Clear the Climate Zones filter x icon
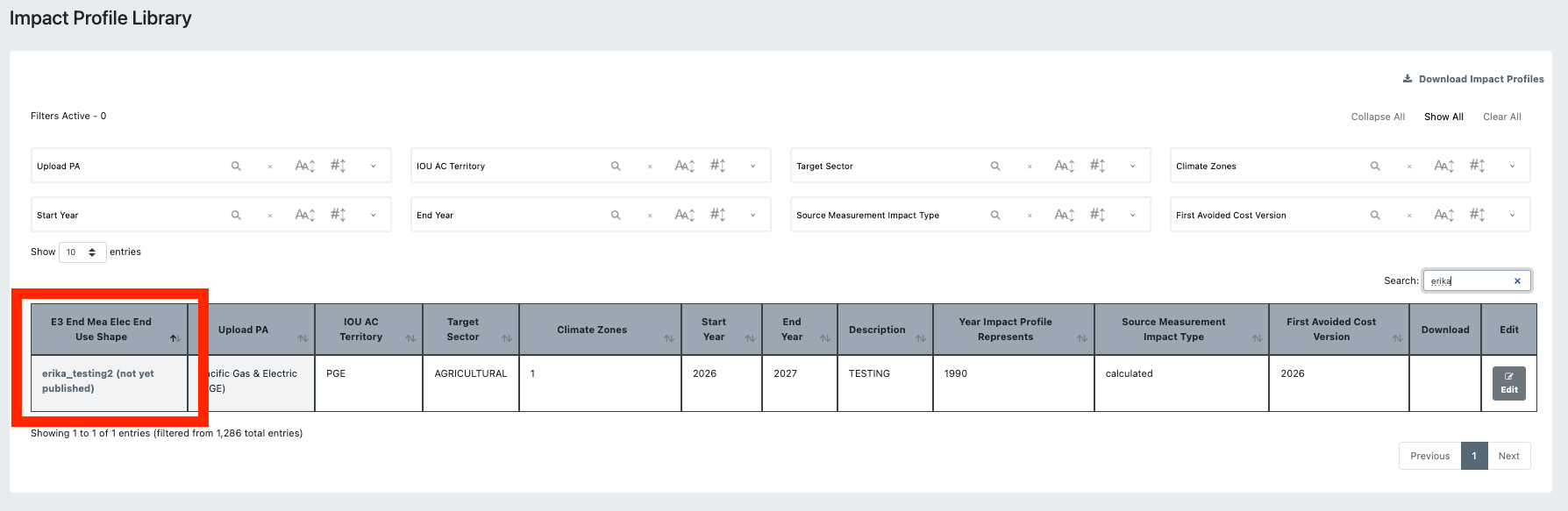 [1409, 167]
